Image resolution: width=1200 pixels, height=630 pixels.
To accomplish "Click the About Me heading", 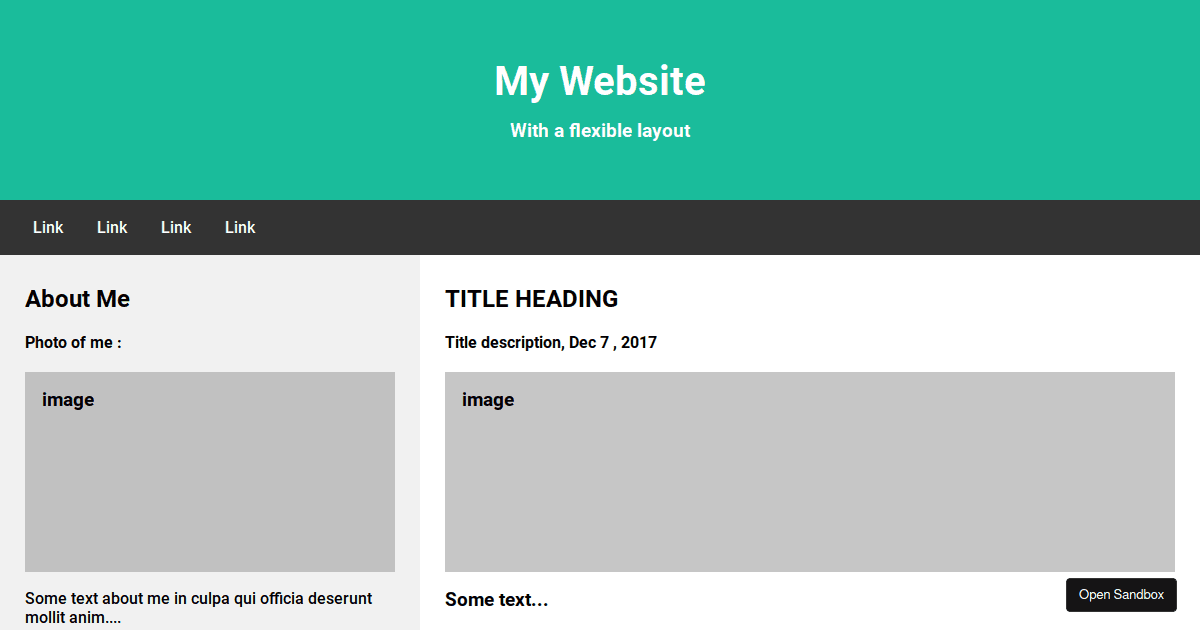I will [x=78, y=299].
